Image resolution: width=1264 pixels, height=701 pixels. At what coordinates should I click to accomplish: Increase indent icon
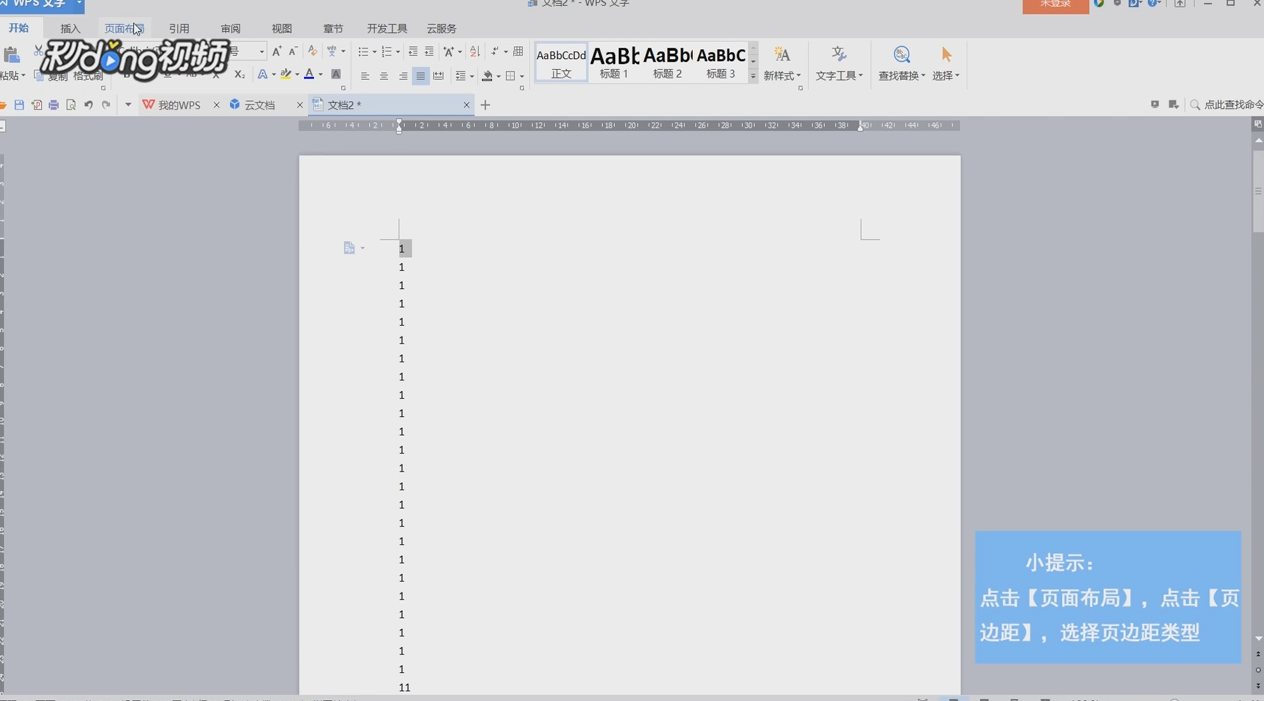(429, 51)
